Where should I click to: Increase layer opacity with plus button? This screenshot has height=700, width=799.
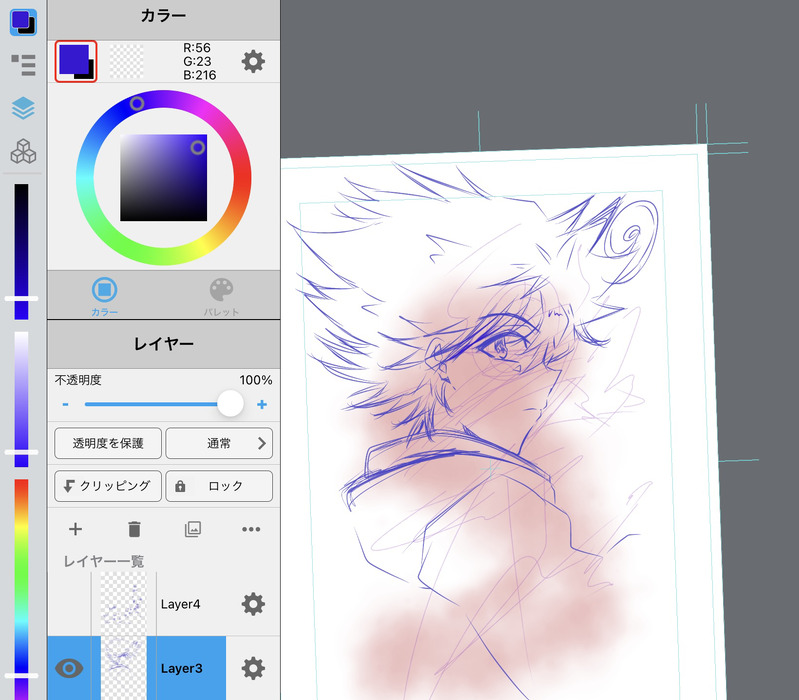pos(262,405)
